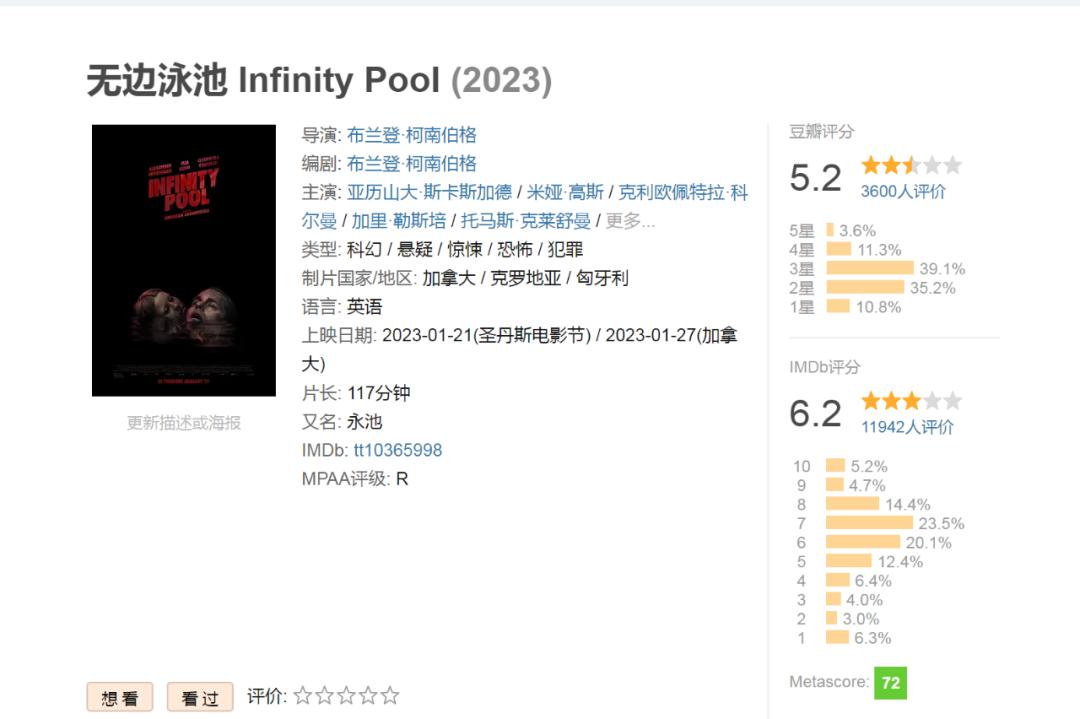Click the 想看 button
Viewport: 1080px width, 719px height.
[120, 698]
